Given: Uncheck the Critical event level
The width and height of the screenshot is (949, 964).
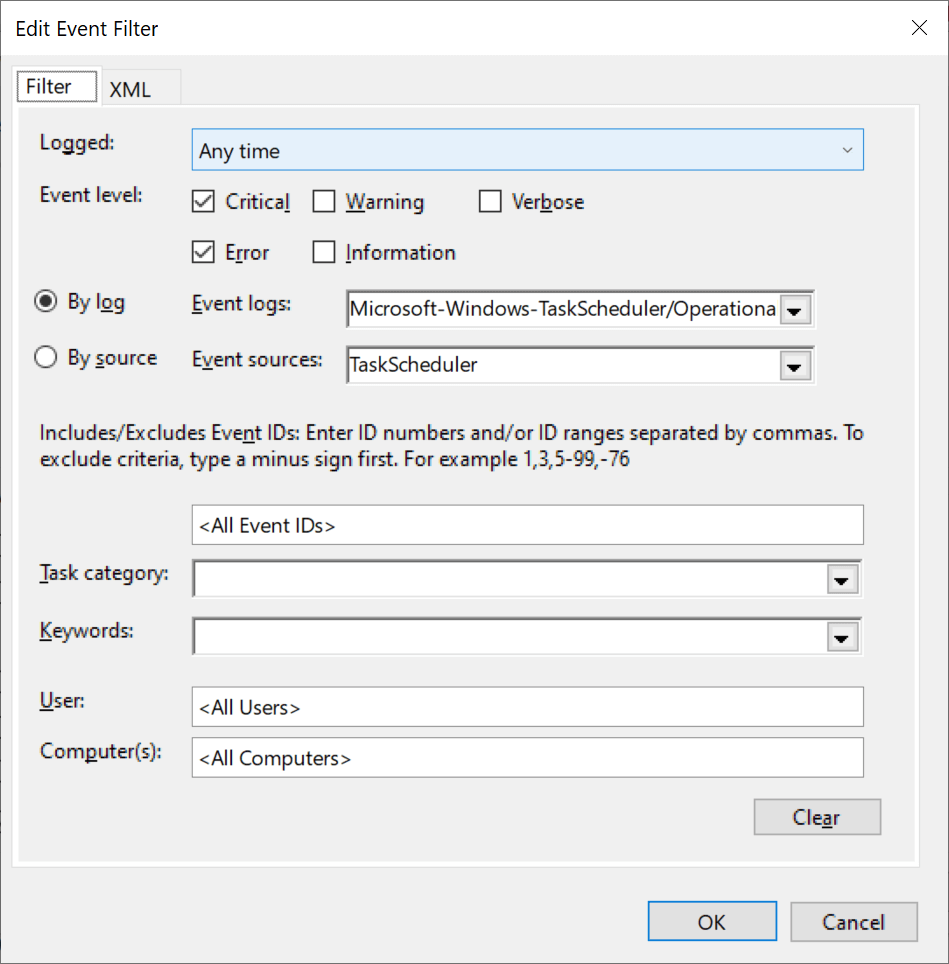Looking at the screenshot, I should click(203, 202).
